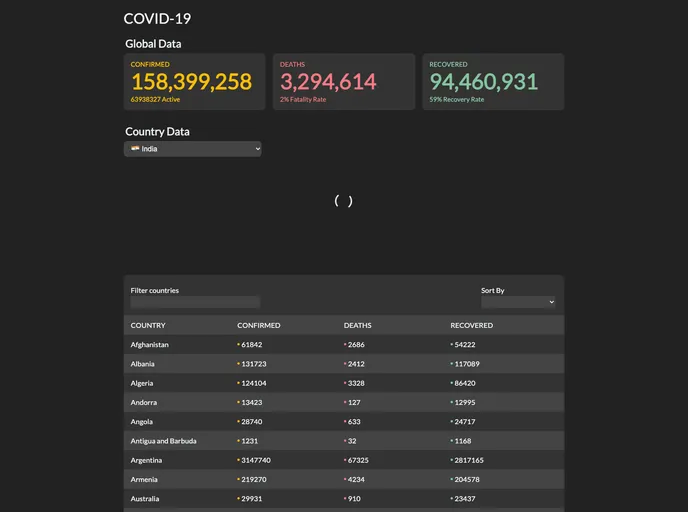Click Argentina recovered value 2817165
The width and height of the screenshot is (688, 512).
[469, 460]
